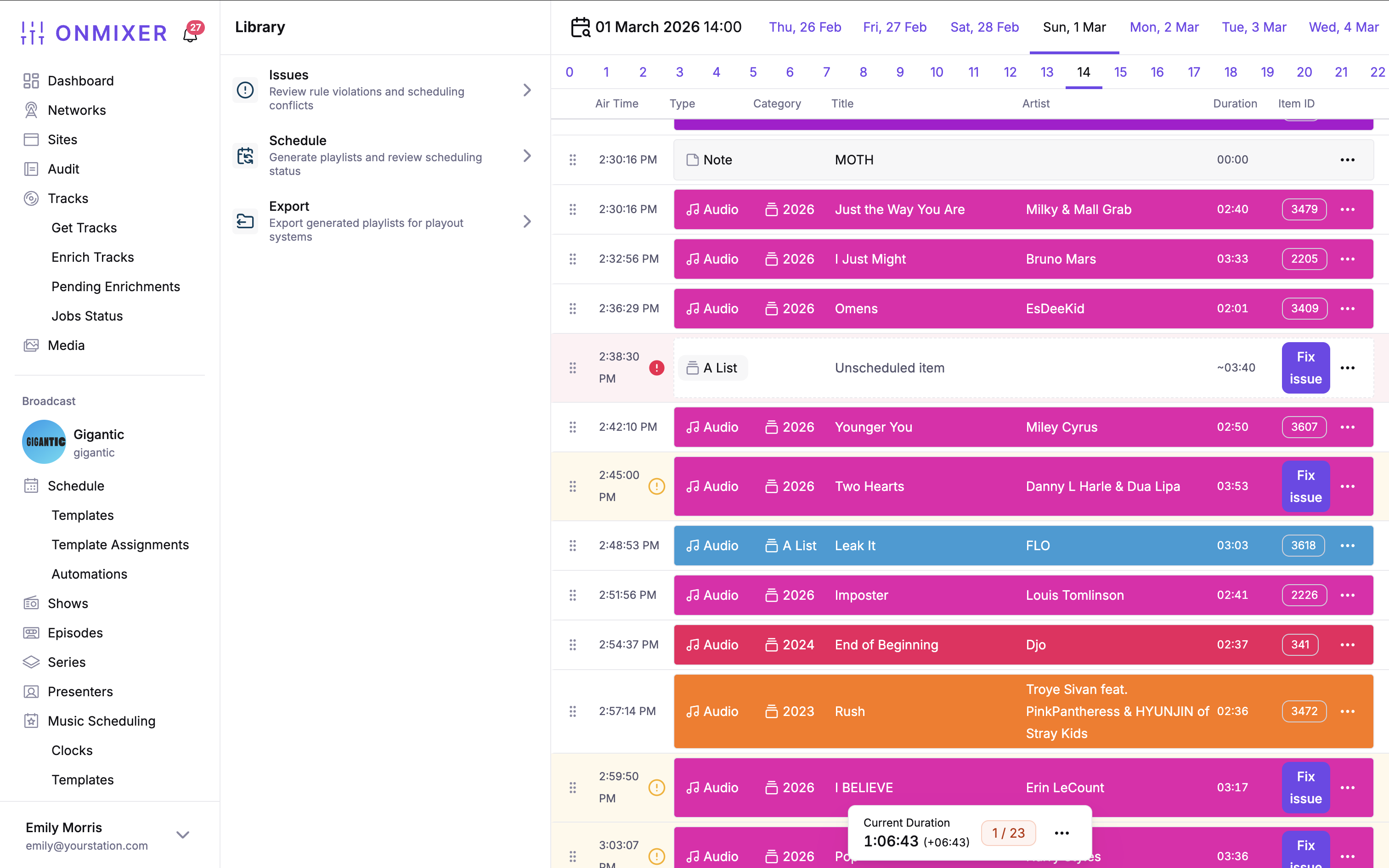Viewport: 1389px width, 868px height.
Task: Click Fix issue on Two Hearts
Action: (1305, 486)
